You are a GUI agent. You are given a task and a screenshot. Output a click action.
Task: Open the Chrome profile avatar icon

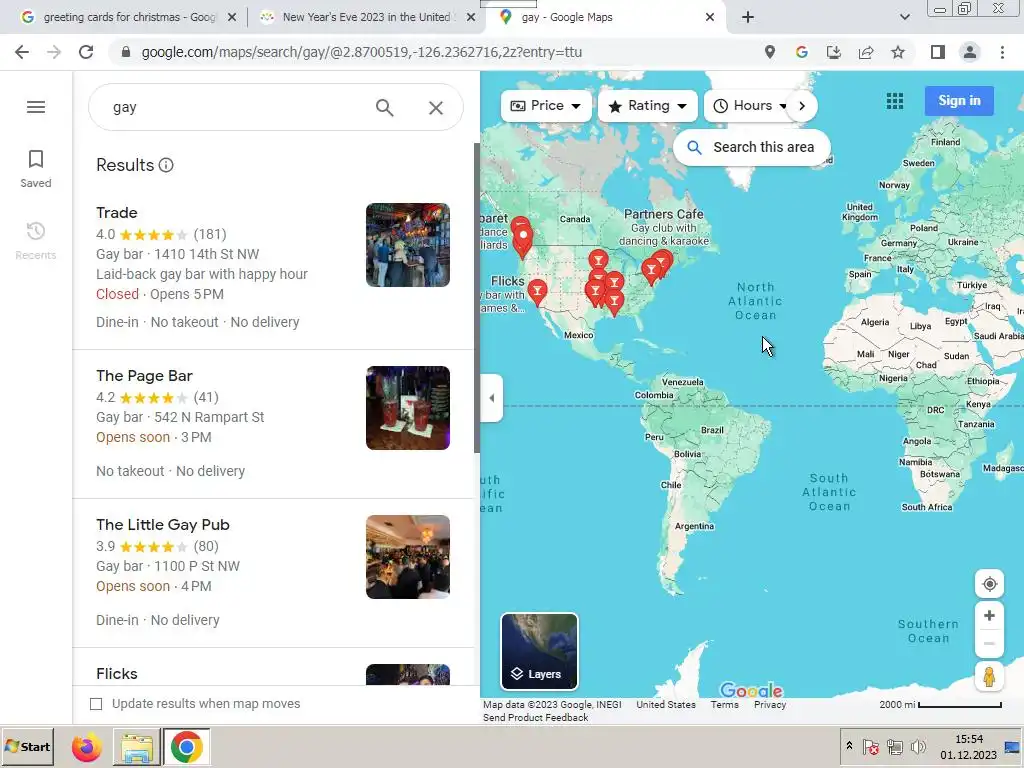tap(970, 52)
